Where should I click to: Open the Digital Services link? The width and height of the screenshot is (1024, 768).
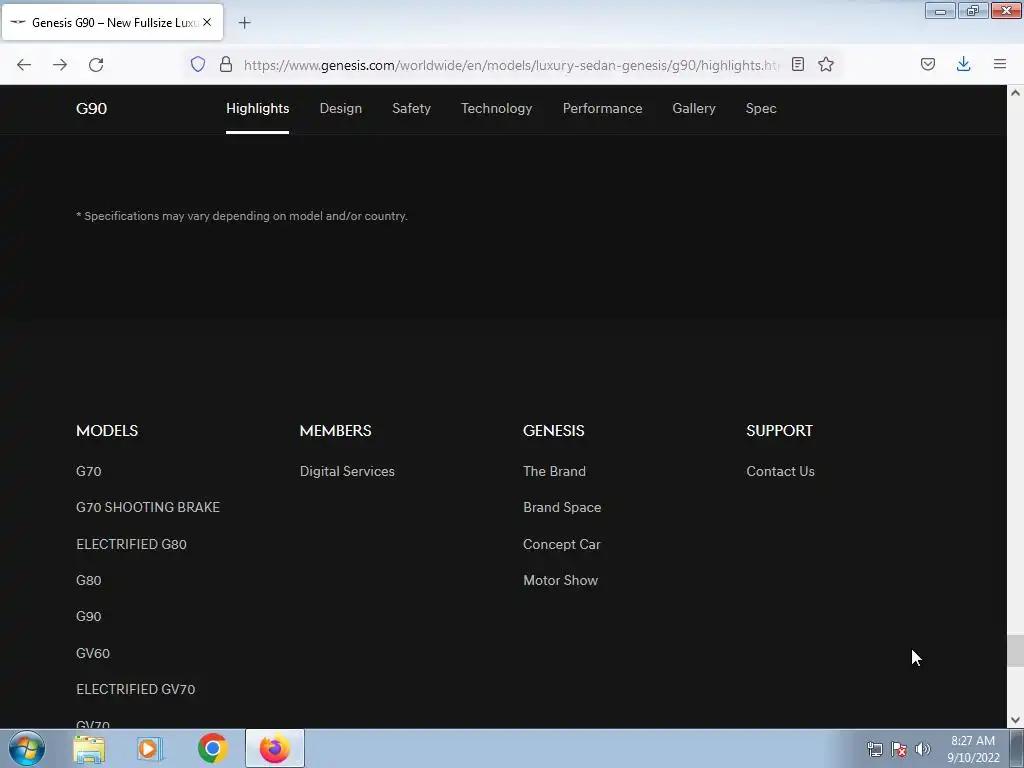(x=347, y=471)
